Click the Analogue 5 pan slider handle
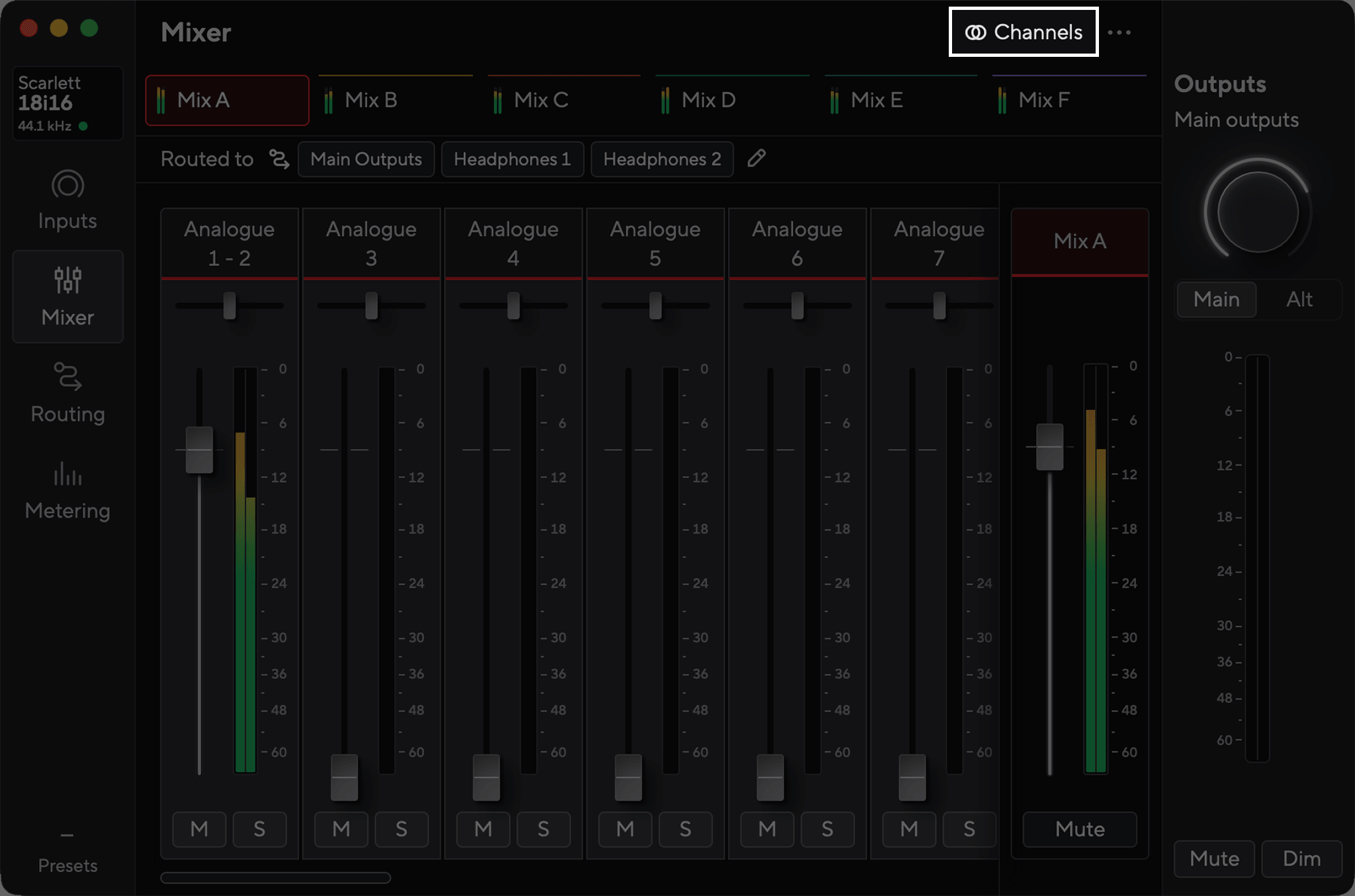 point(655,305)
